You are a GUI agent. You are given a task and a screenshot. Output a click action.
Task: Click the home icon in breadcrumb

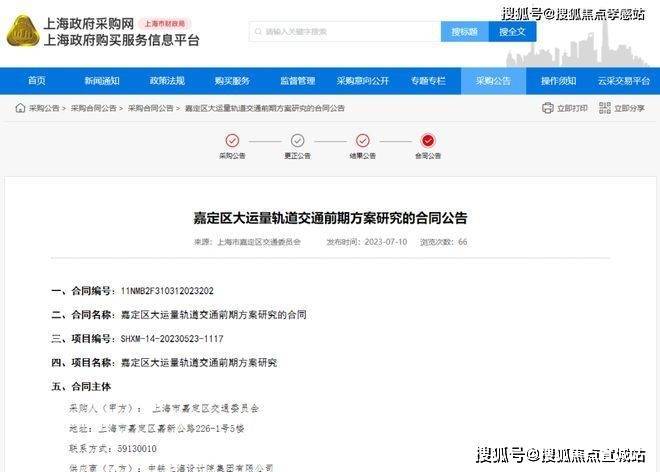pyautogui.click(x=20, y=108)
